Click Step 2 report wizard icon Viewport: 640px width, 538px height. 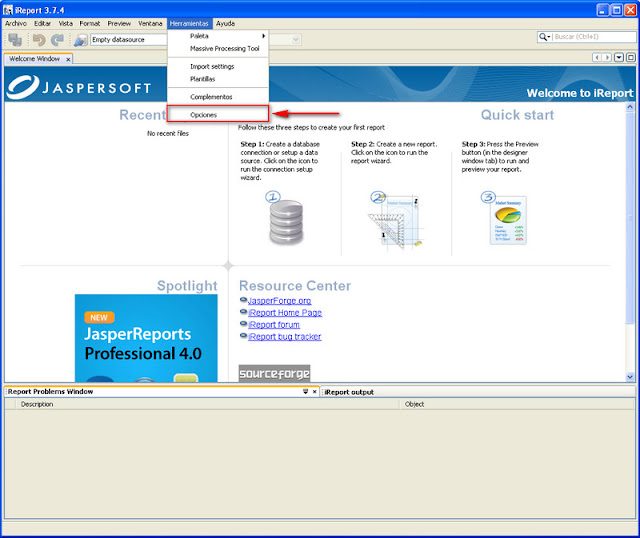396,220
